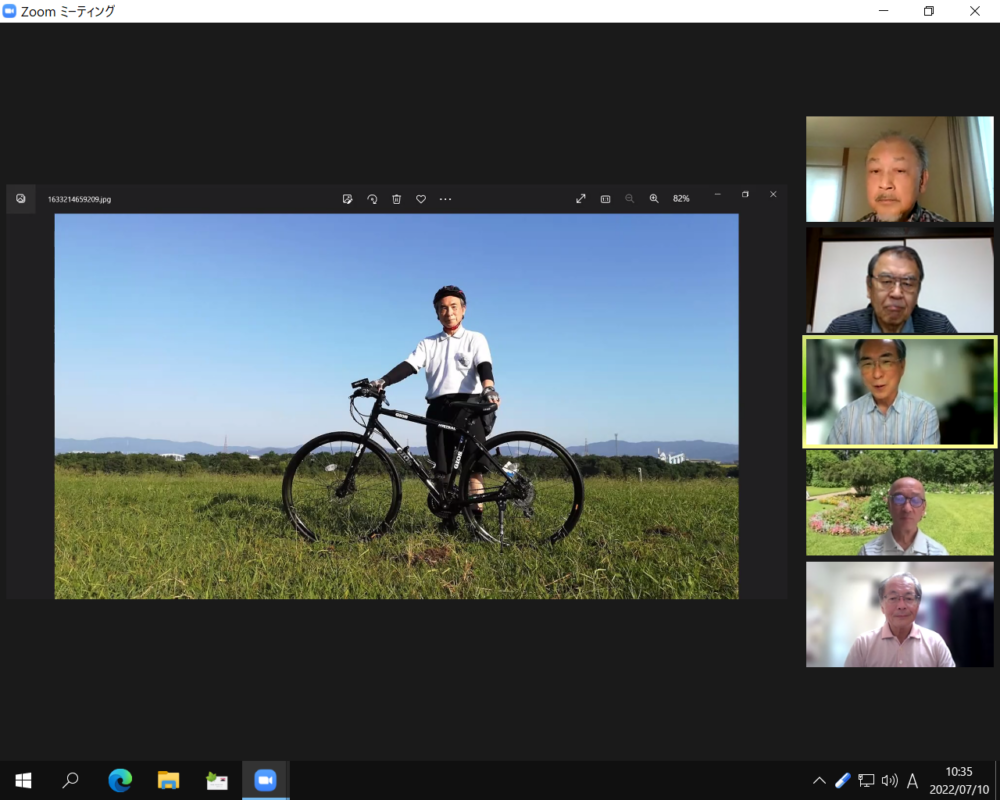This screenshot has height=800, width=1000.
Task: Select the top participant video thumbnail
Action: 900,169
